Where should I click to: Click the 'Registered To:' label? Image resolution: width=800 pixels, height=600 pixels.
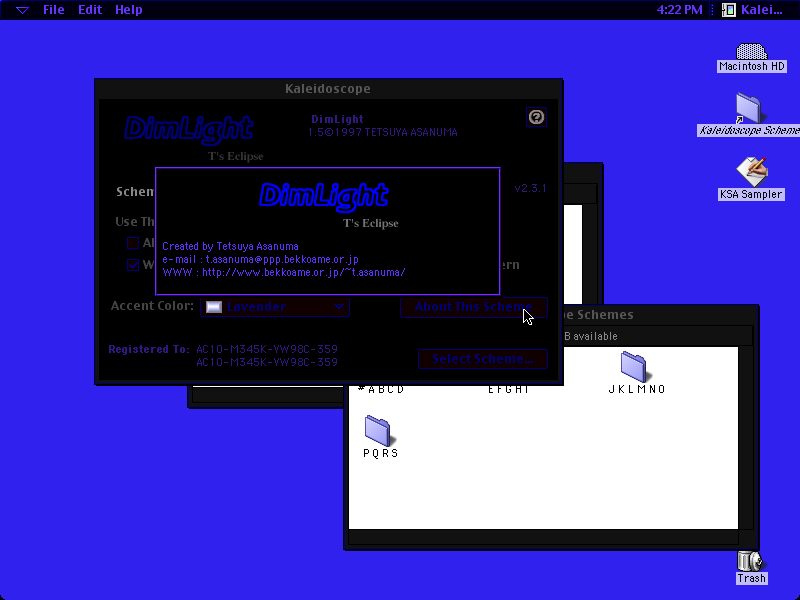coord(148,349)
